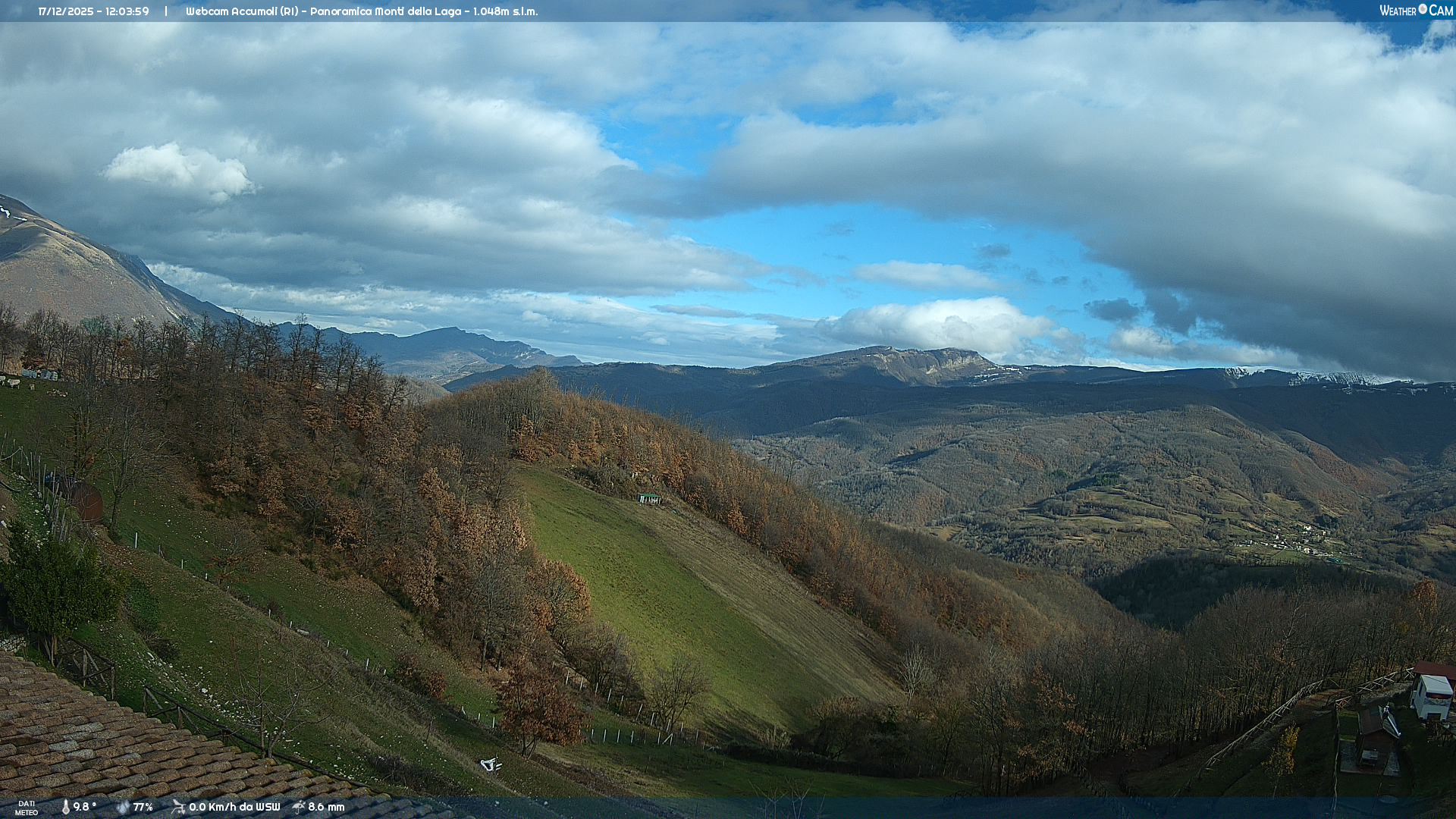This screenshot has height=819, width=1456.
Task: Select the DATI METEO label
Action: point(27,808)
